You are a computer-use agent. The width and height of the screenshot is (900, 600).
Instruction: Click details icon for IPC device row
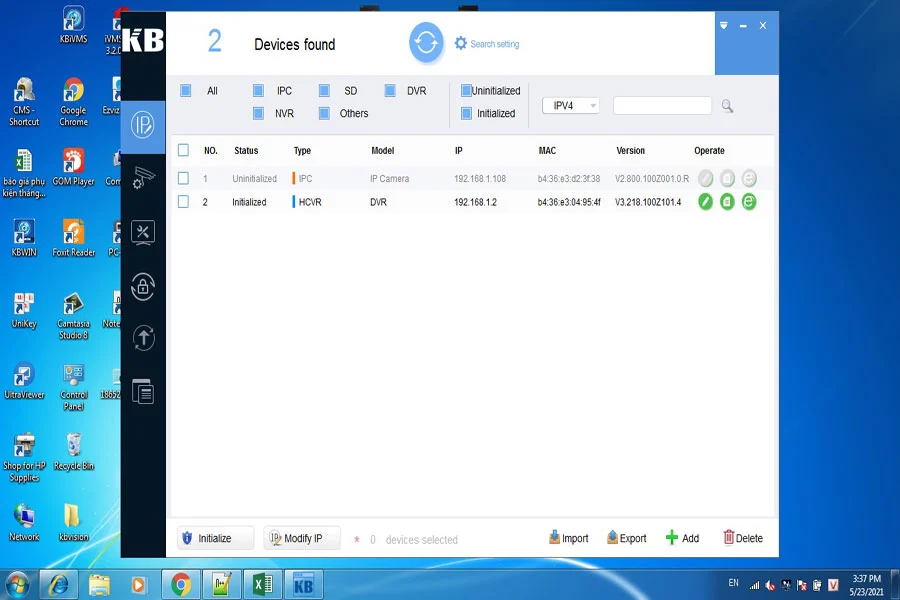click(727, 179)
